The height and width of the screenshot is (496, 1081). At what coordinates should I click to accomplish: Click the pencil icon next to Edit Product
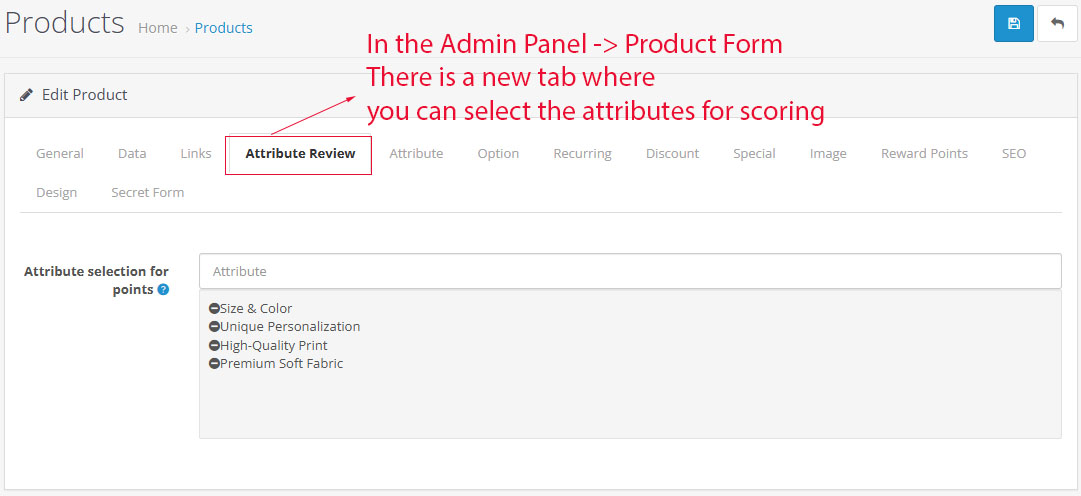click(x=27, y=95)
